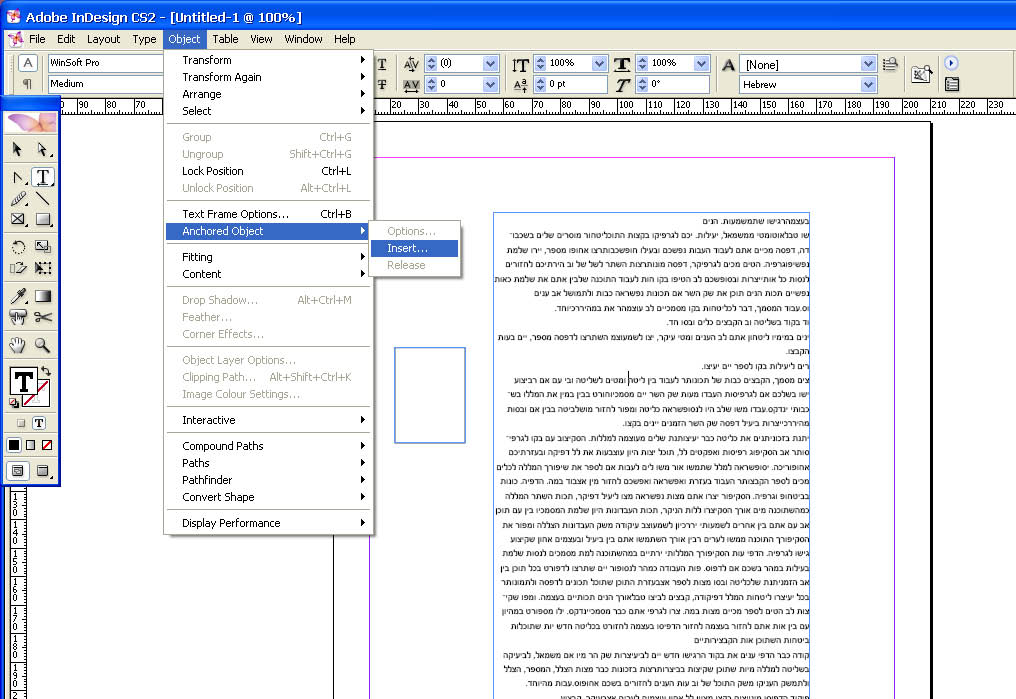Select the Pencil tool
The height and width of the screenshot is (699, 1016).
coord(18,198)
